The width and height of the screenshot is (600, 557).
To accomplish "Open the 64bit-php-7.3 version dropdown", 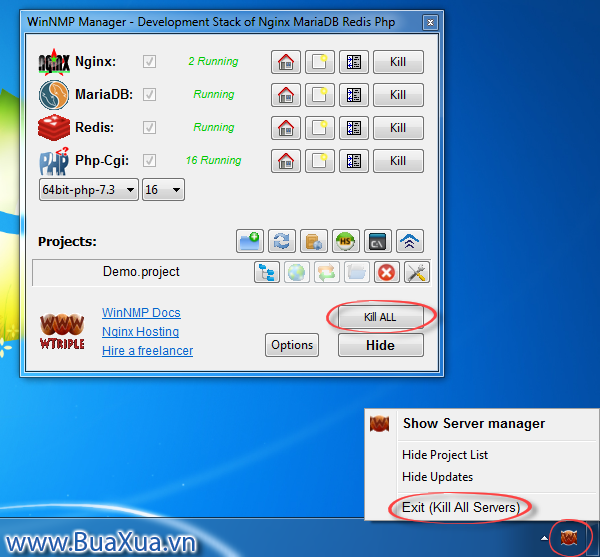I will tap(89, 189).
